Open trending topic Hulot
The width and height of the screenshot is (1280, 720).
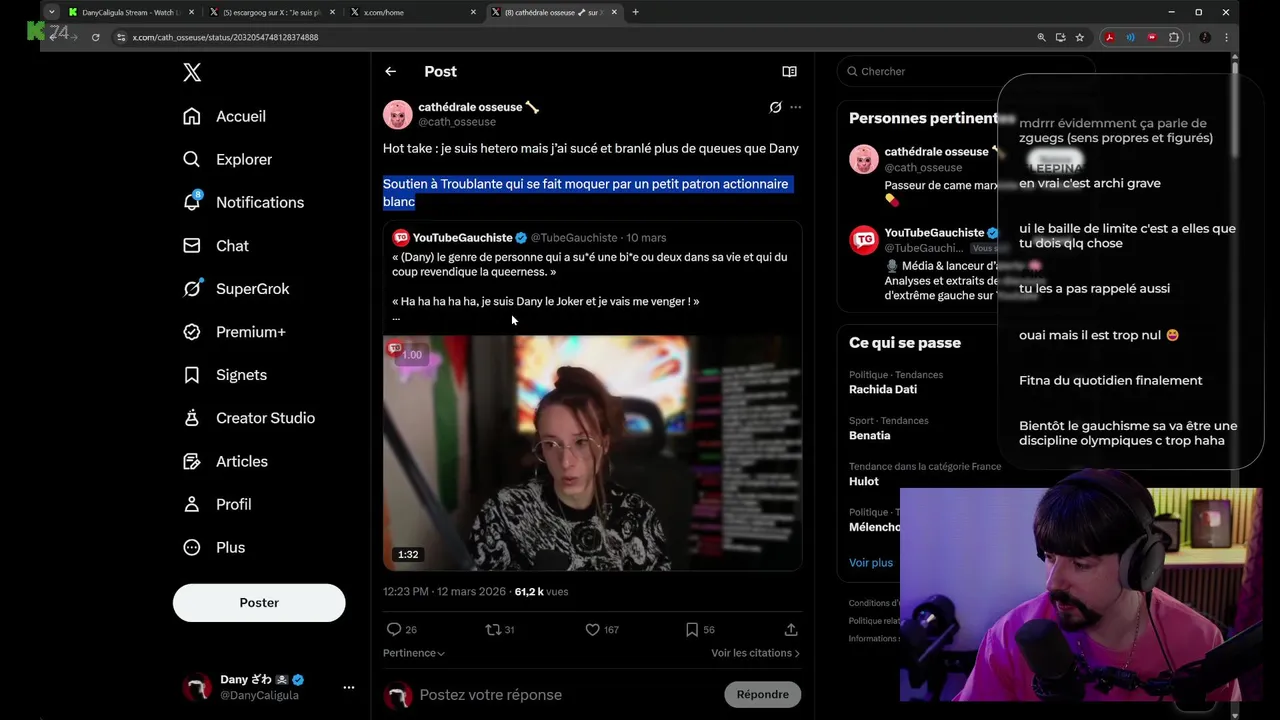tap(864, 481)
